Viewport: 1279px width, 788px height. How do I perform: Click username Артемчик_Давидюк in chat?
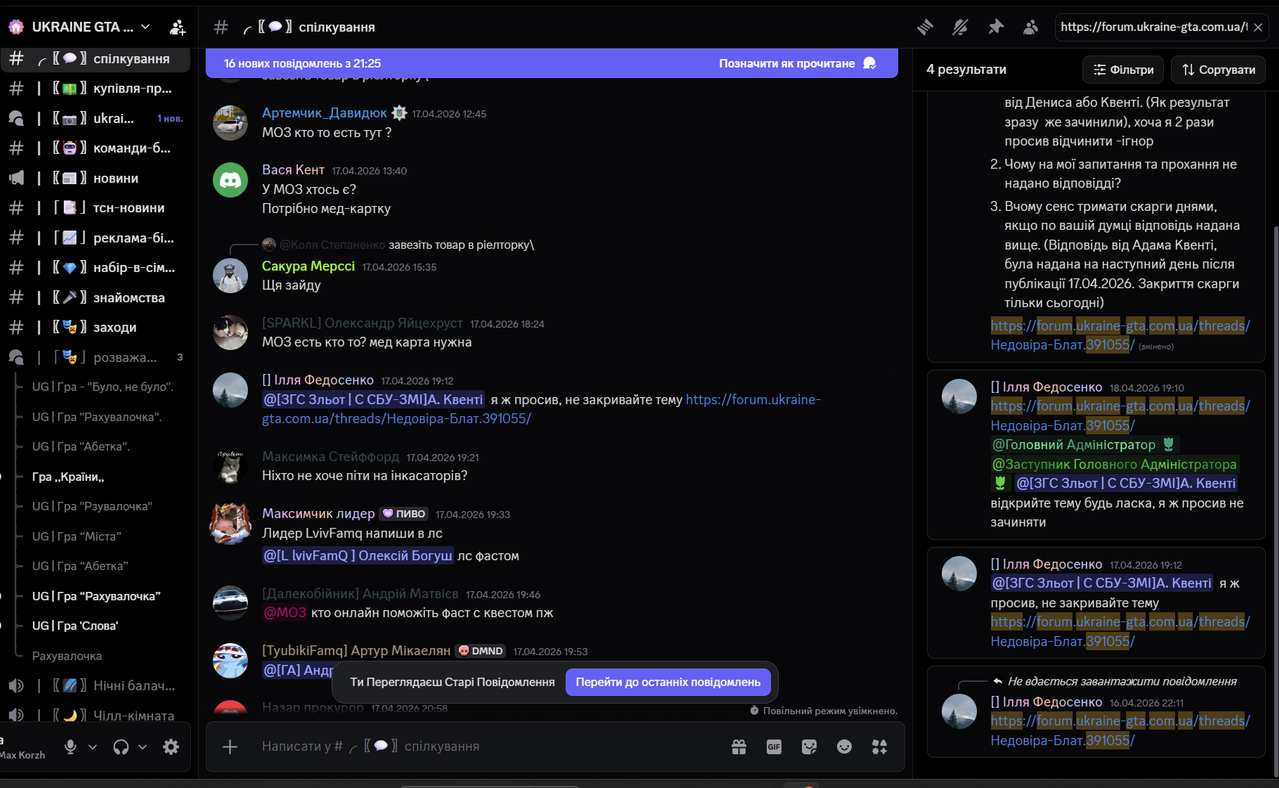coord(324,113)
